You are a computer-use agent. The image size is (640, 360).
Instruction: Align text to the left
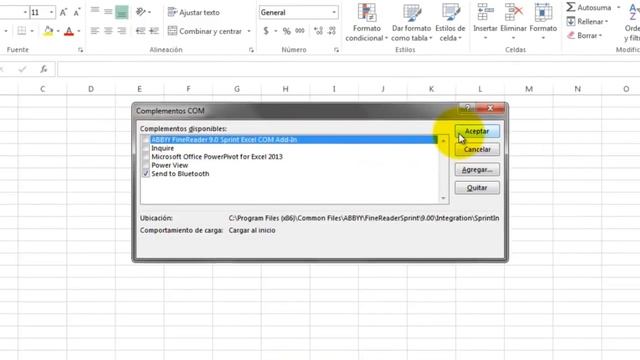(95, 31)
